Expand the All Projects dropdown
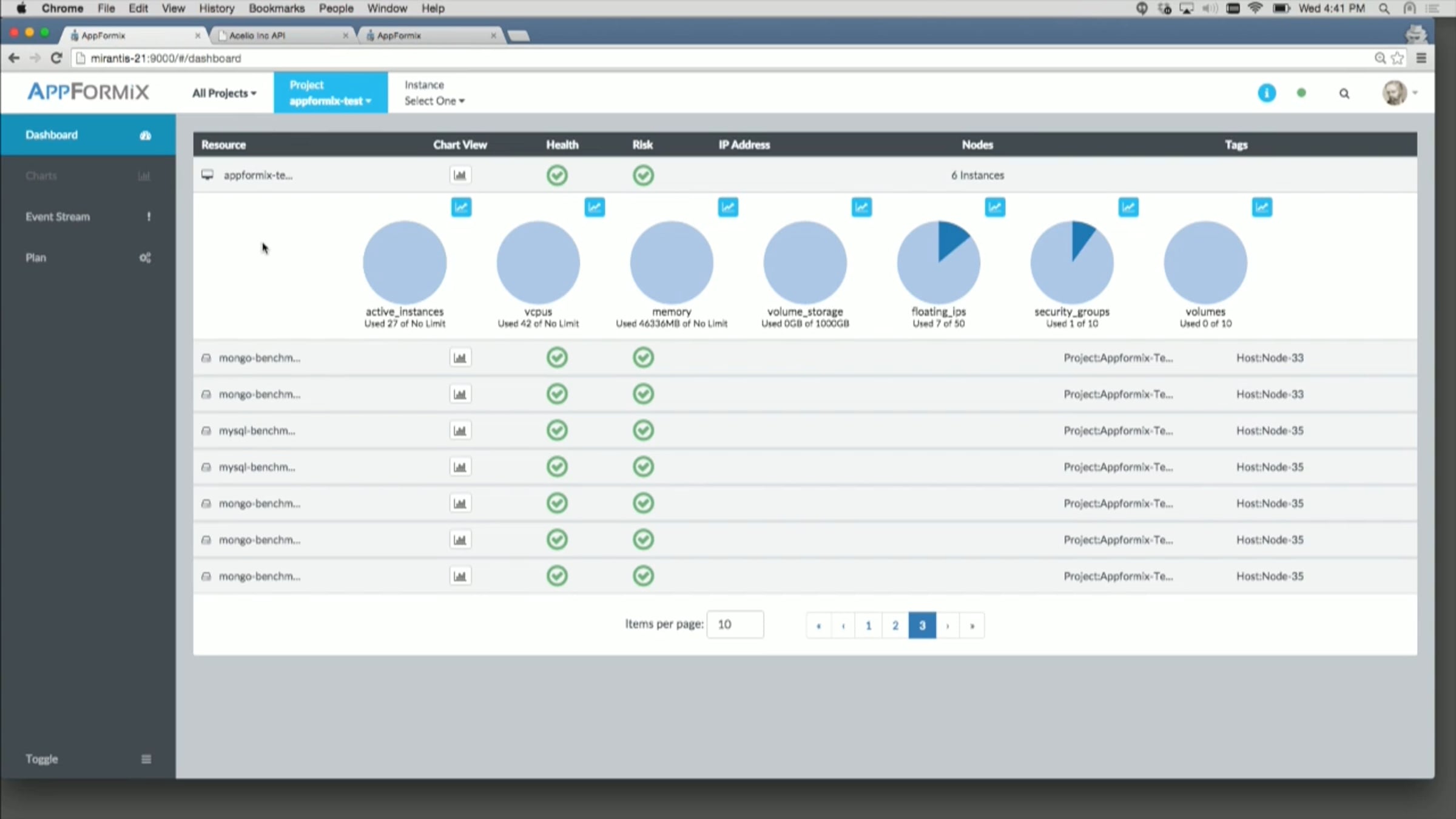 224,93
